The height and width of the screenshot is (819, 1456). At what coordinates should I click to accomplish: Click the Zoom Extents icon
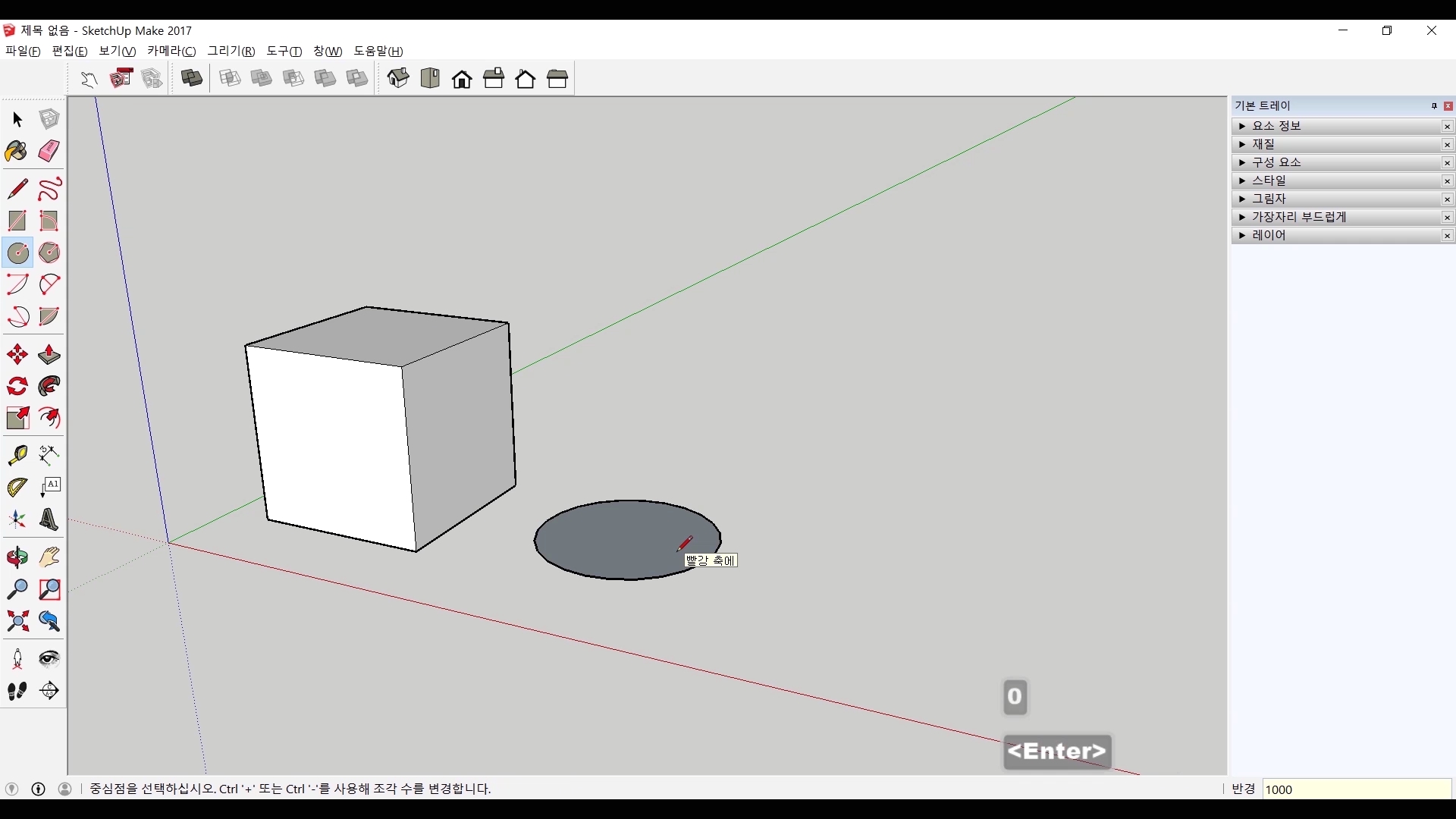[x=17, y=622]
